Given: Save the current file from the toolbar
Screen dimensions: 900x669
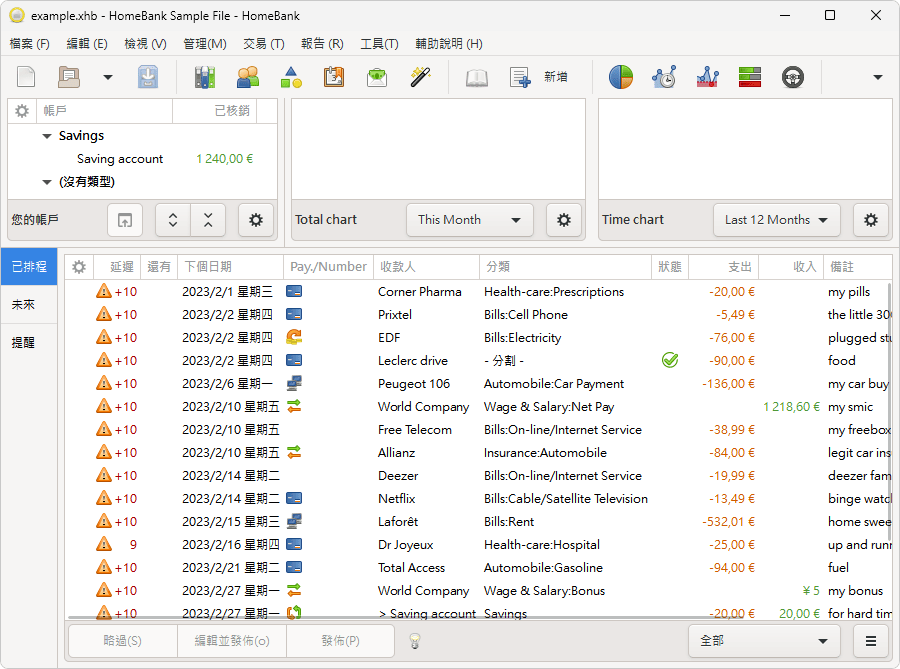Looking at the screenshot, I should [x=148, y=77].
